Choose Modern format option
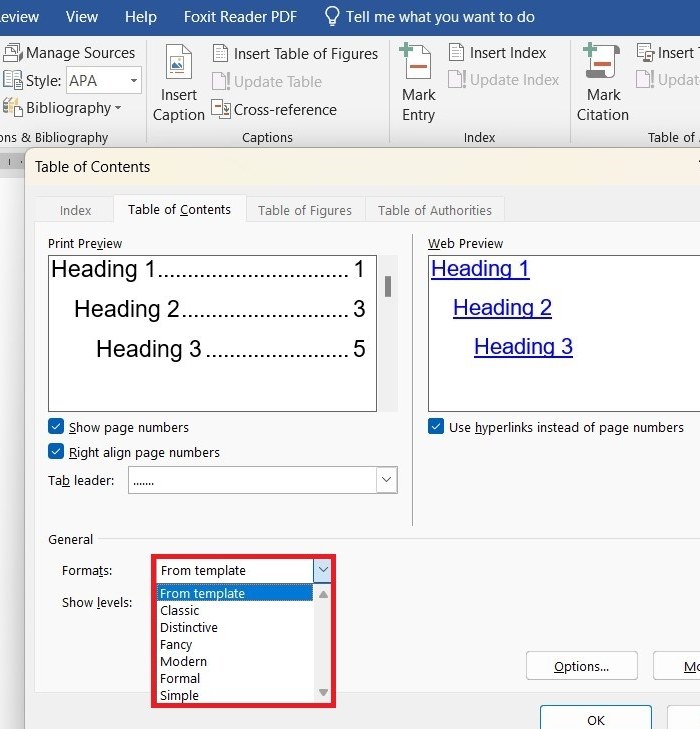Screen dimensions: 700x729 (235, 662)
